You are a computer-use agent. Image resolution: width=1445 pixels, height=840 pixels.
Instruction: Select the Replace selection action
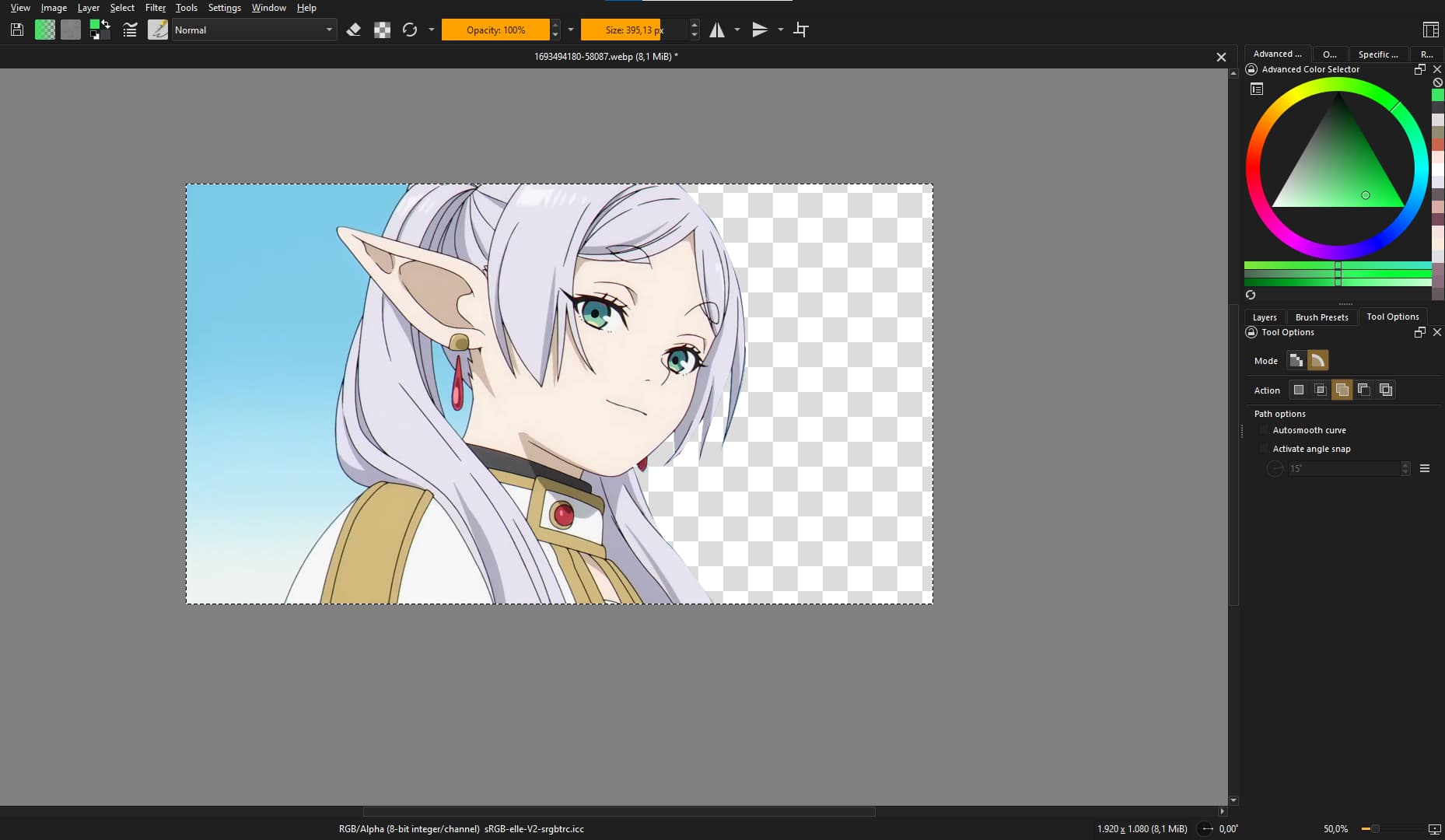pyautogui.click(x=1298, y=390)
